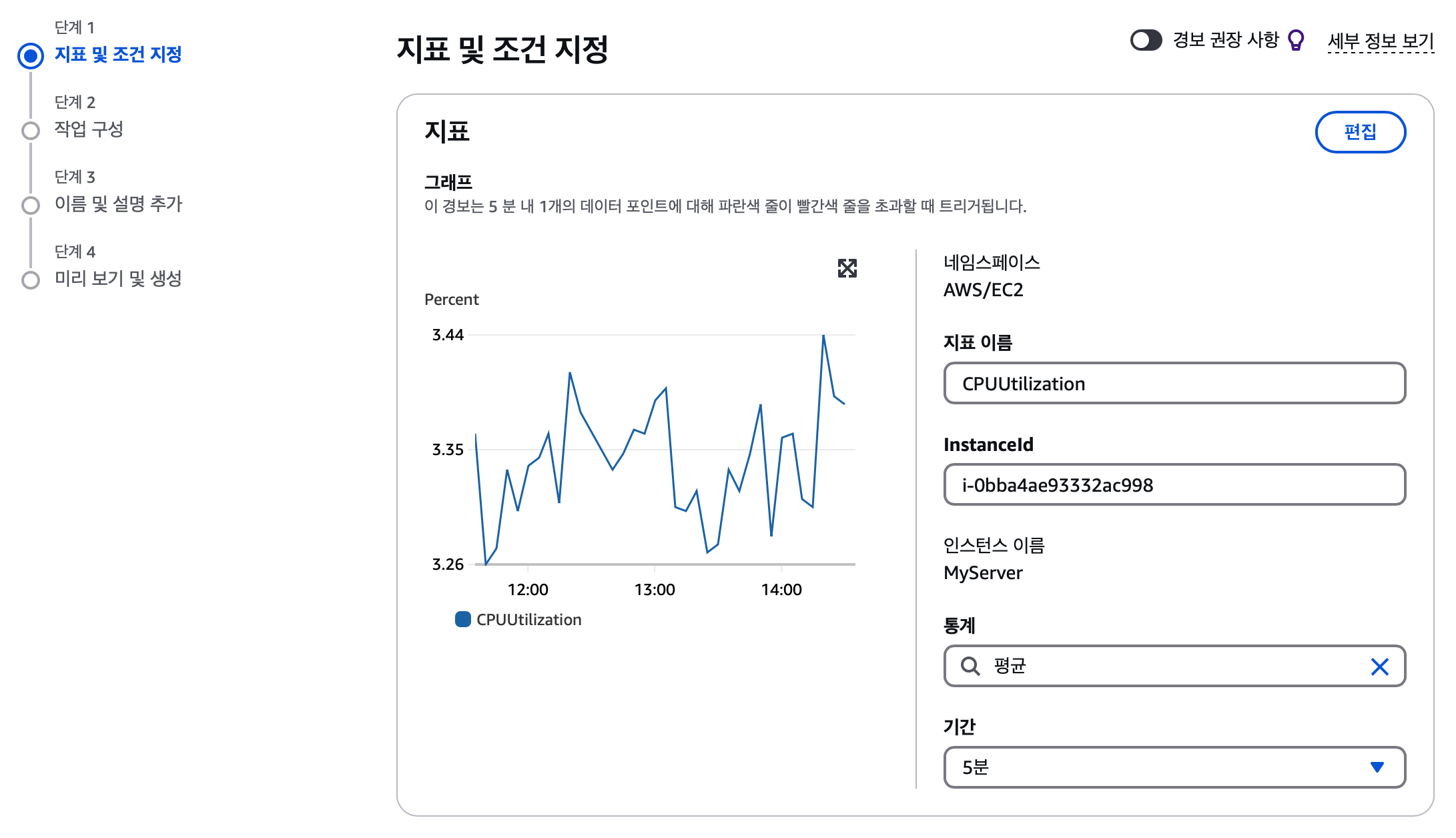This screenshot has height=838, width=1456.
Task: Click the 지표 이름 CPUUtilization field
Action: [x=1174, y=384]
